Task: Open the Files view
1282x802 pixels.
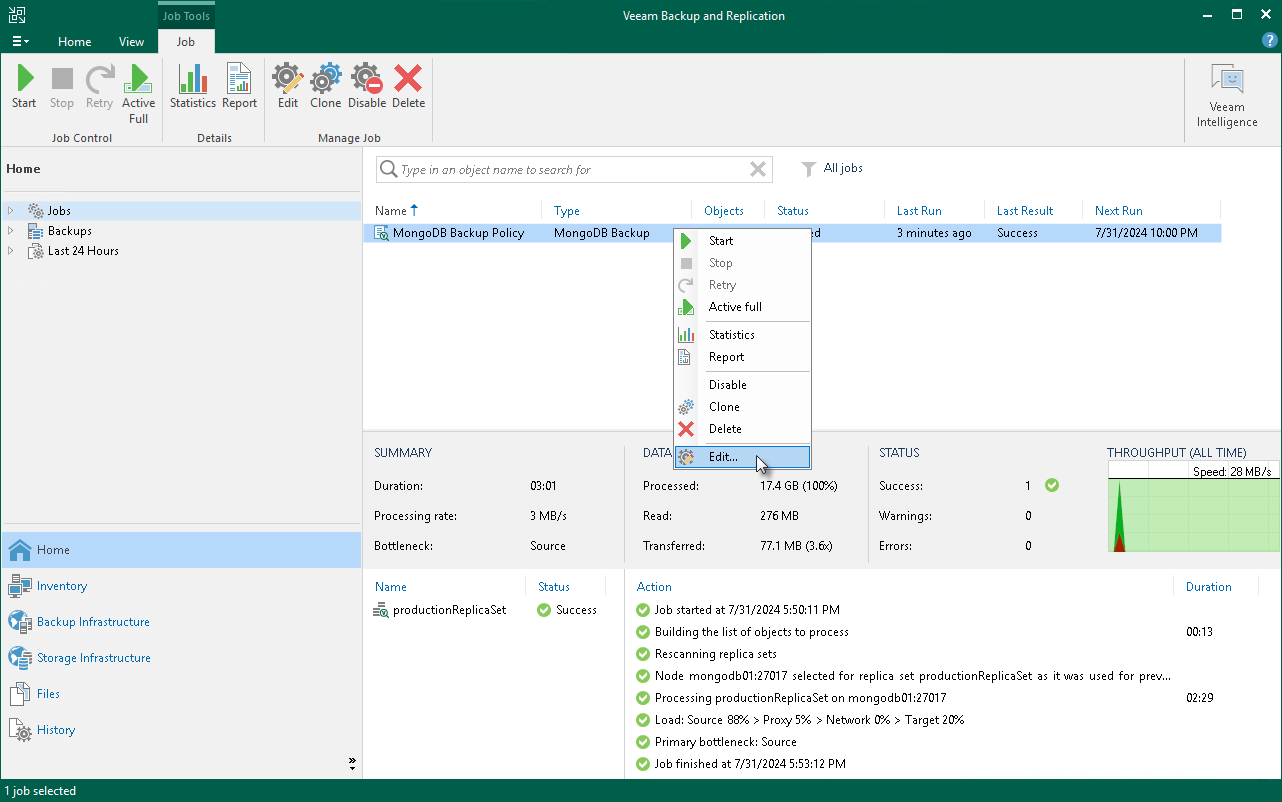Action: pos(181,694)
